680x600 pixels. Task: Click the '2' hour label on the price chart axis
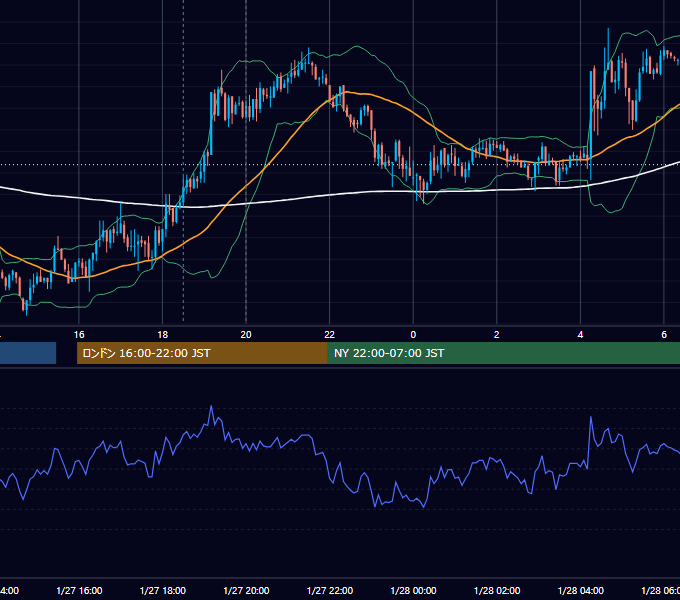click(x=497, y=334)
